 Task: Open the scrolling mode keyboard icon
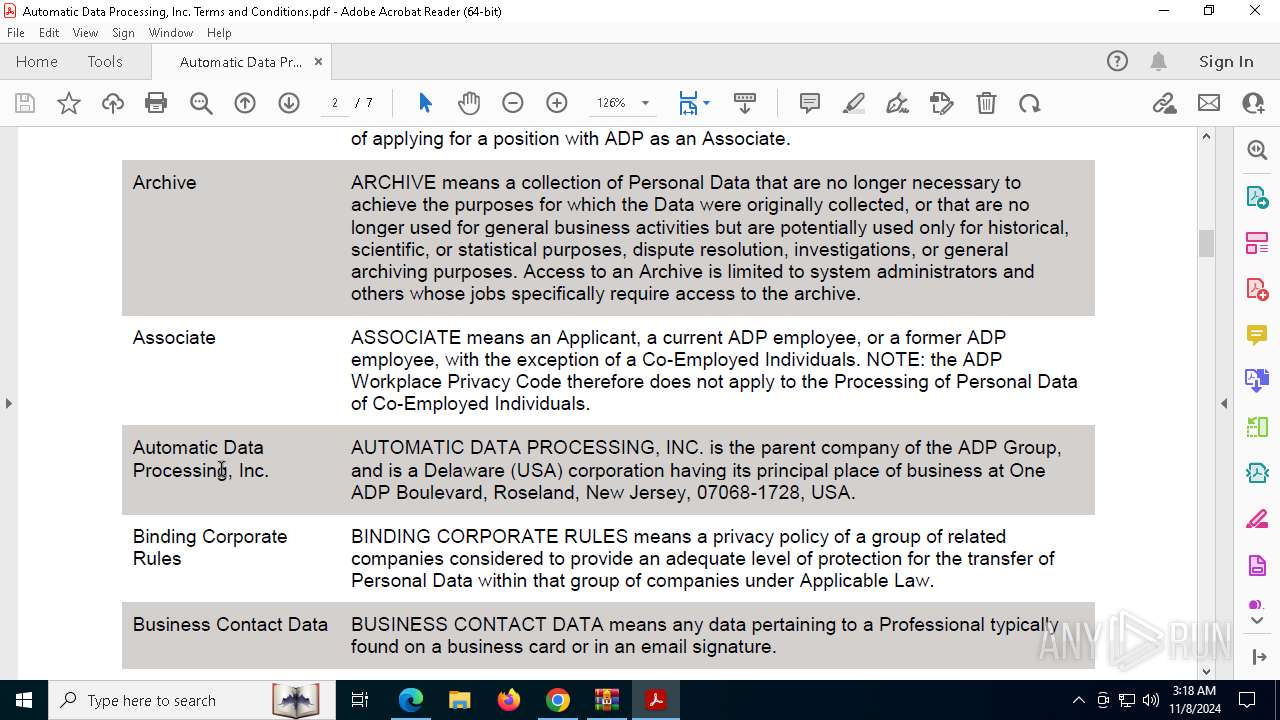coord(745,103)
